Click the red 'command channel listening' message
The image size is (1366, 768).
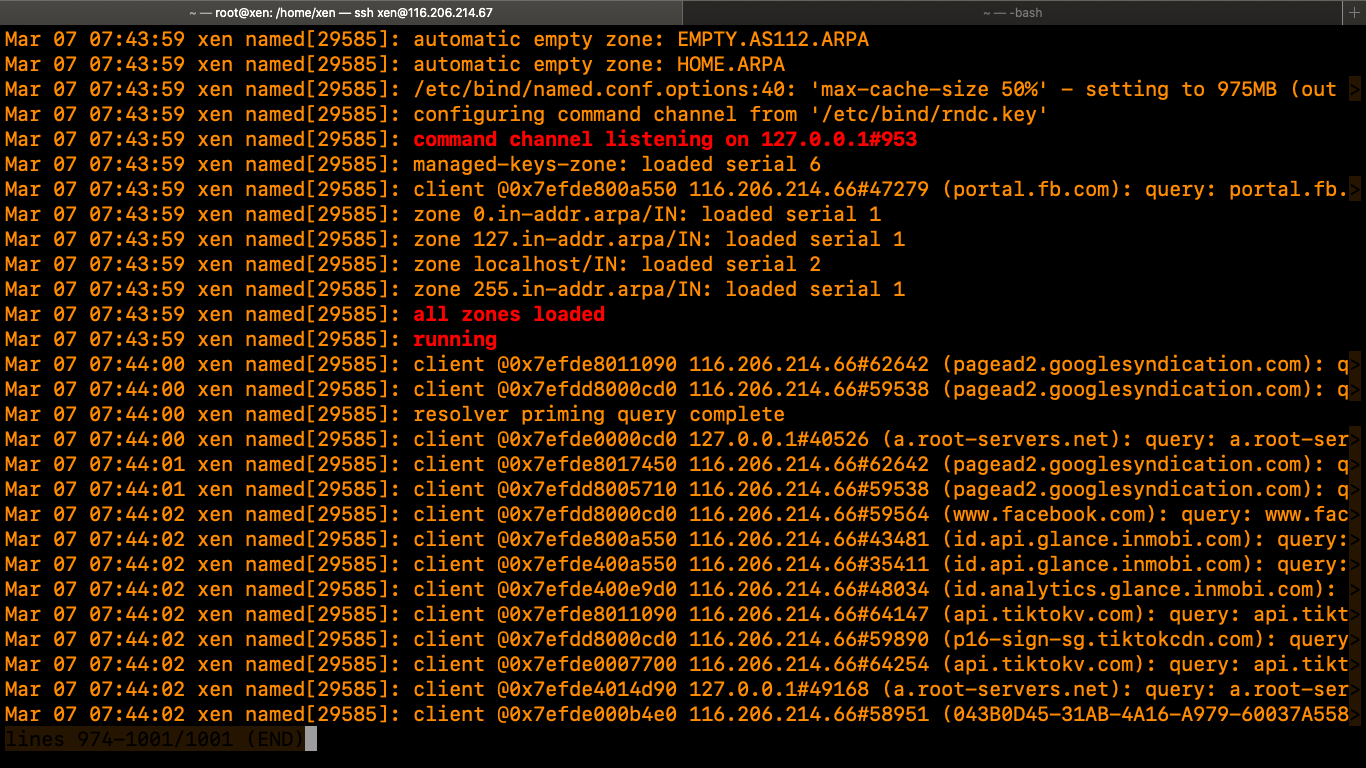[x=665, y=140]
